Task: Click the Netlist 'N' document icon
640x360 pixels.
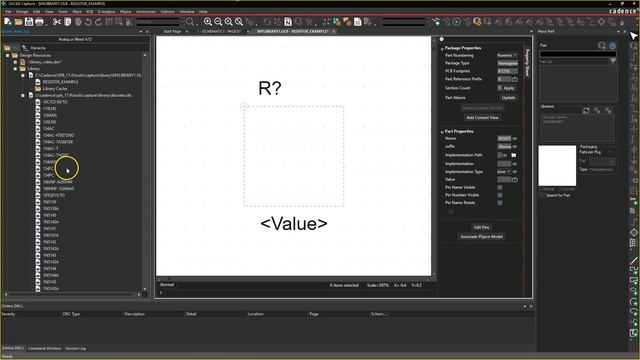Action: pos(288,22)
